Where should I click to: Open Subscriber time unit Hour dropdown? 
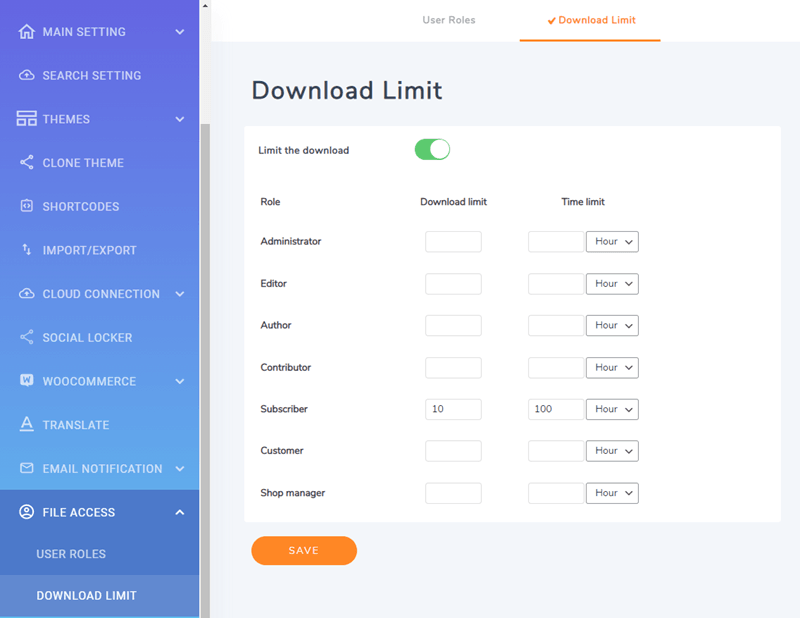pos(611,410)
